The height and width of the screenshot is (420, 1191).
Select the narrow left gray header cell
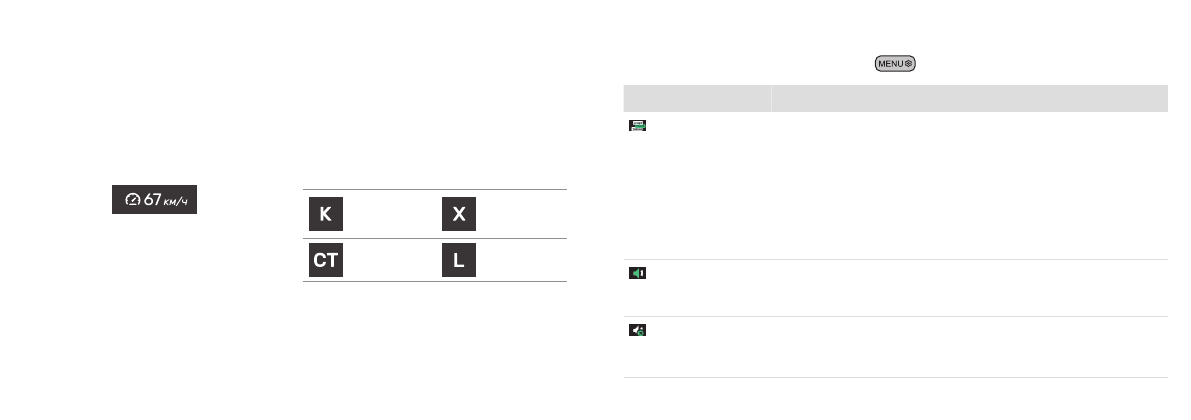697,99
